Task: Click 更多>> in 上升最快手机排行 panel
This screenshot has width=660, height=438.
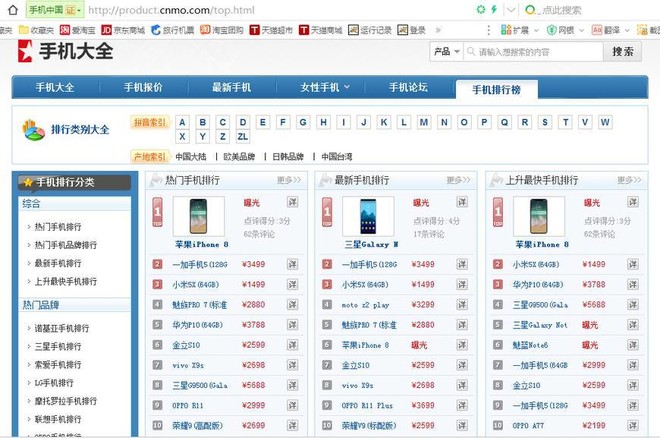Action: coord(629,180)
